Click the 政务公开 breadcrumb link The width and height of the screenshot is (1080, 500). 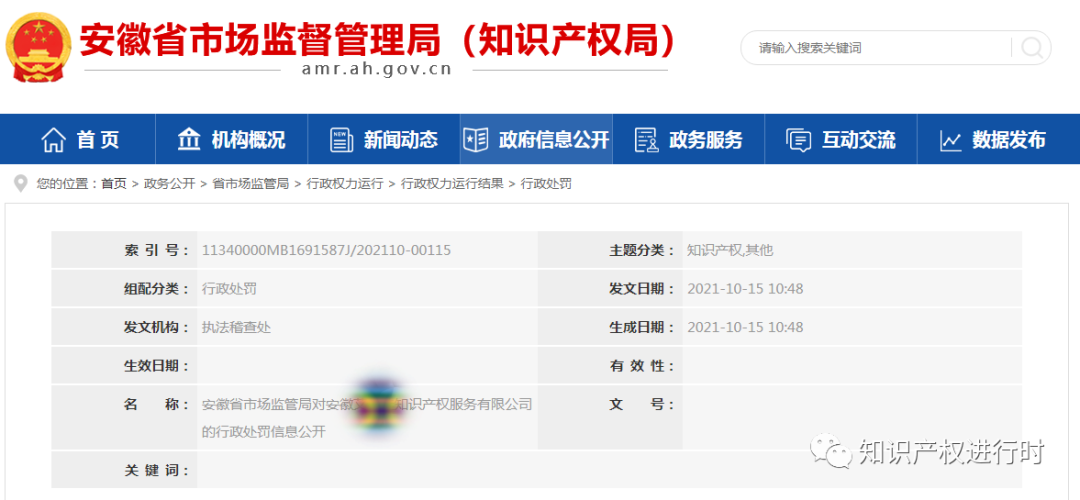169,184
